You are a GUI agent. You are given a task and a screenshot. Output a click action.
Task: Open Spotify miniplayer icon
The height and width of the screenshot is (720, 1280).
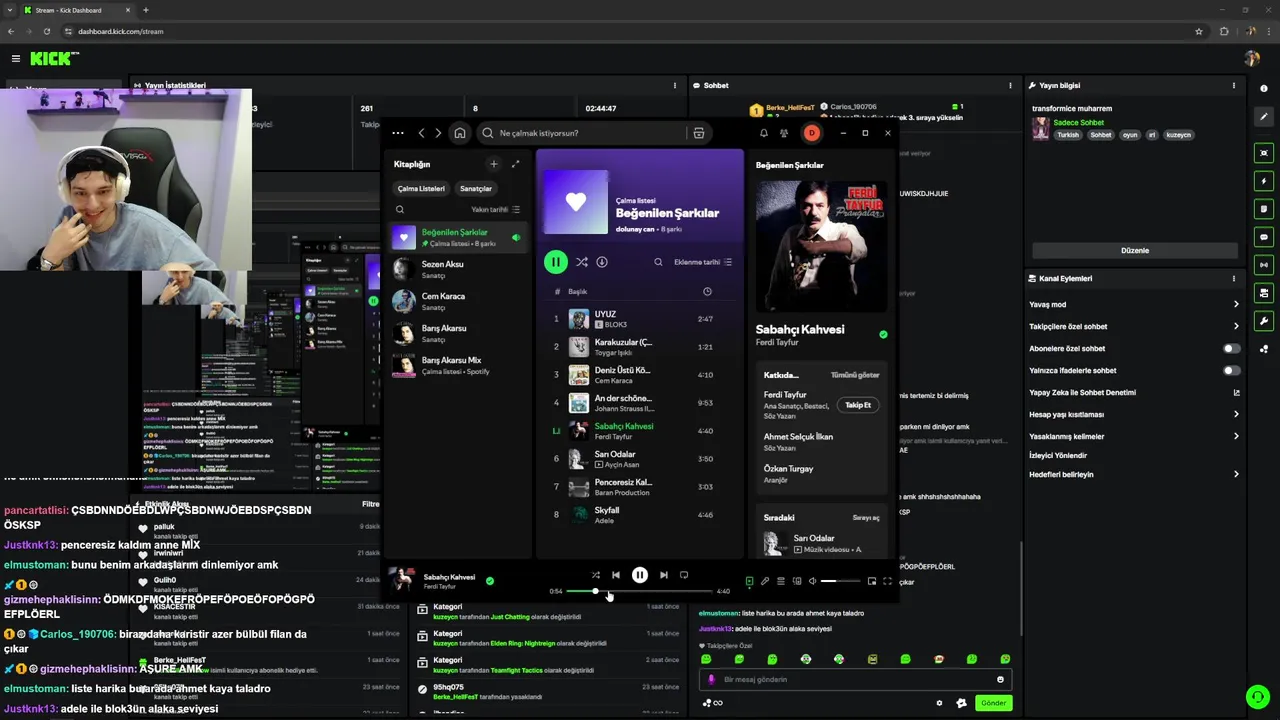pos(872,581)
